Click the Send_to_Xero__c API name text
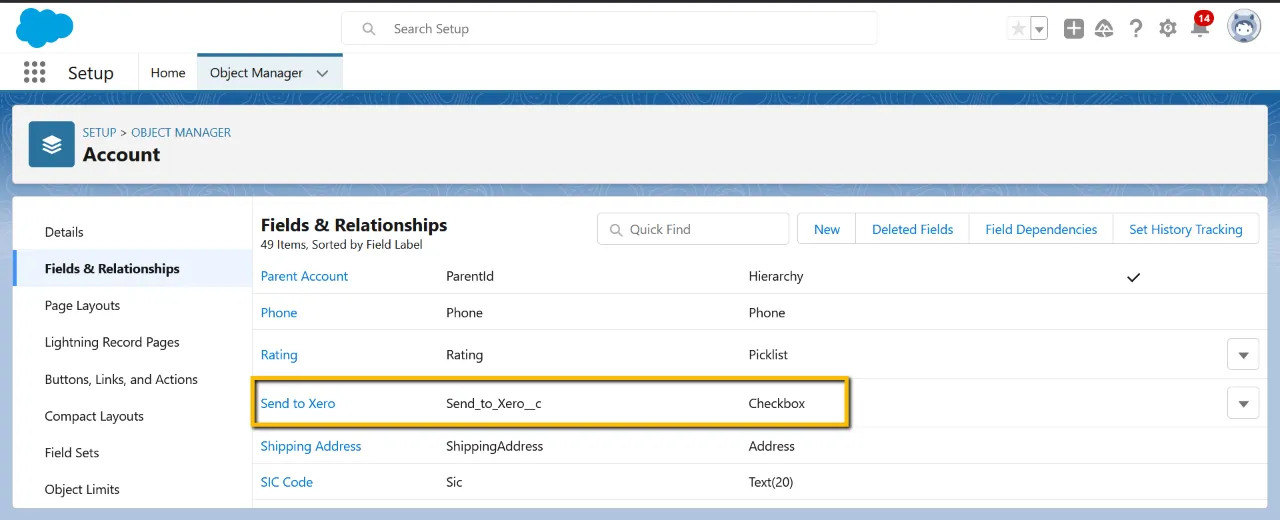The width and height of the screenshot is (1280, 520). 494,404
